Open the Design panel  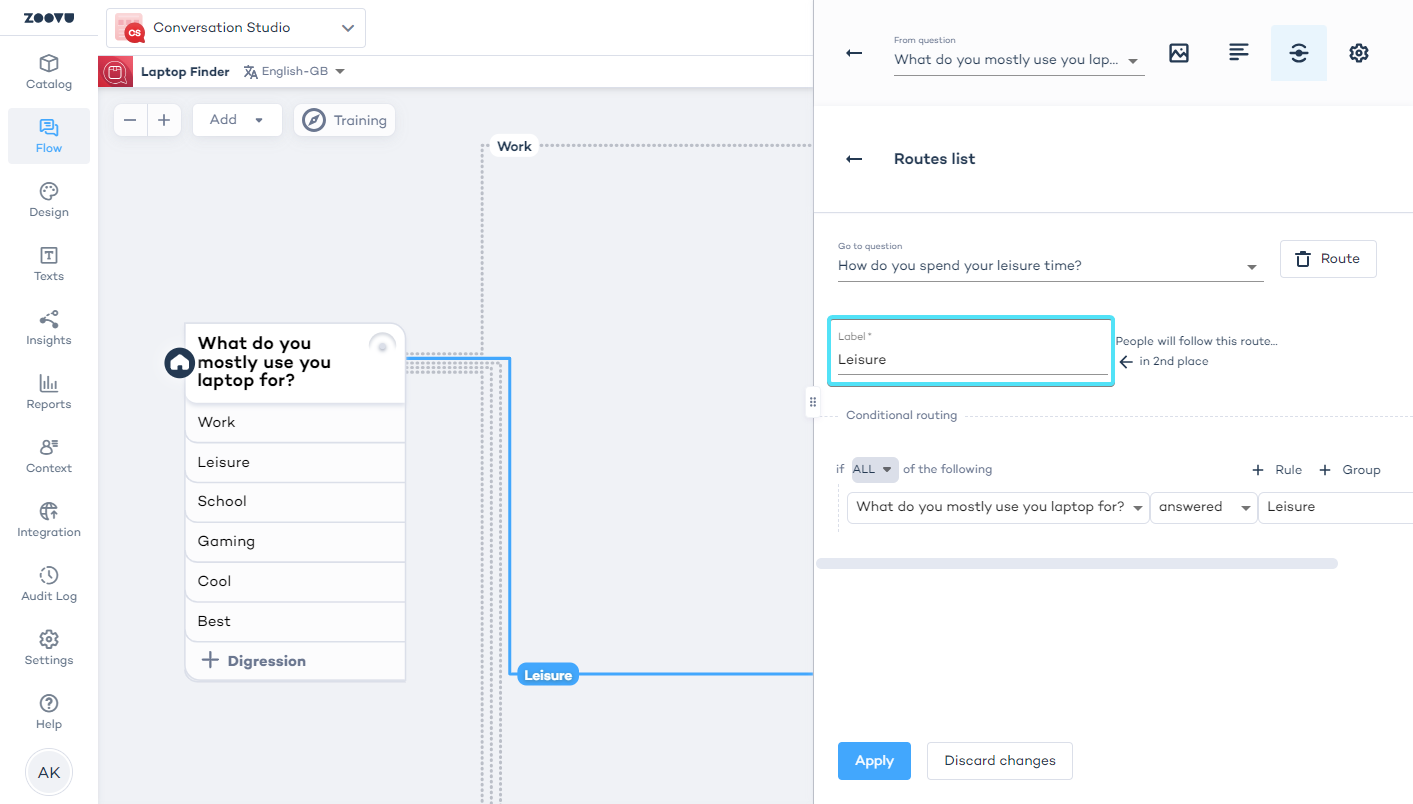pos(48,199)
